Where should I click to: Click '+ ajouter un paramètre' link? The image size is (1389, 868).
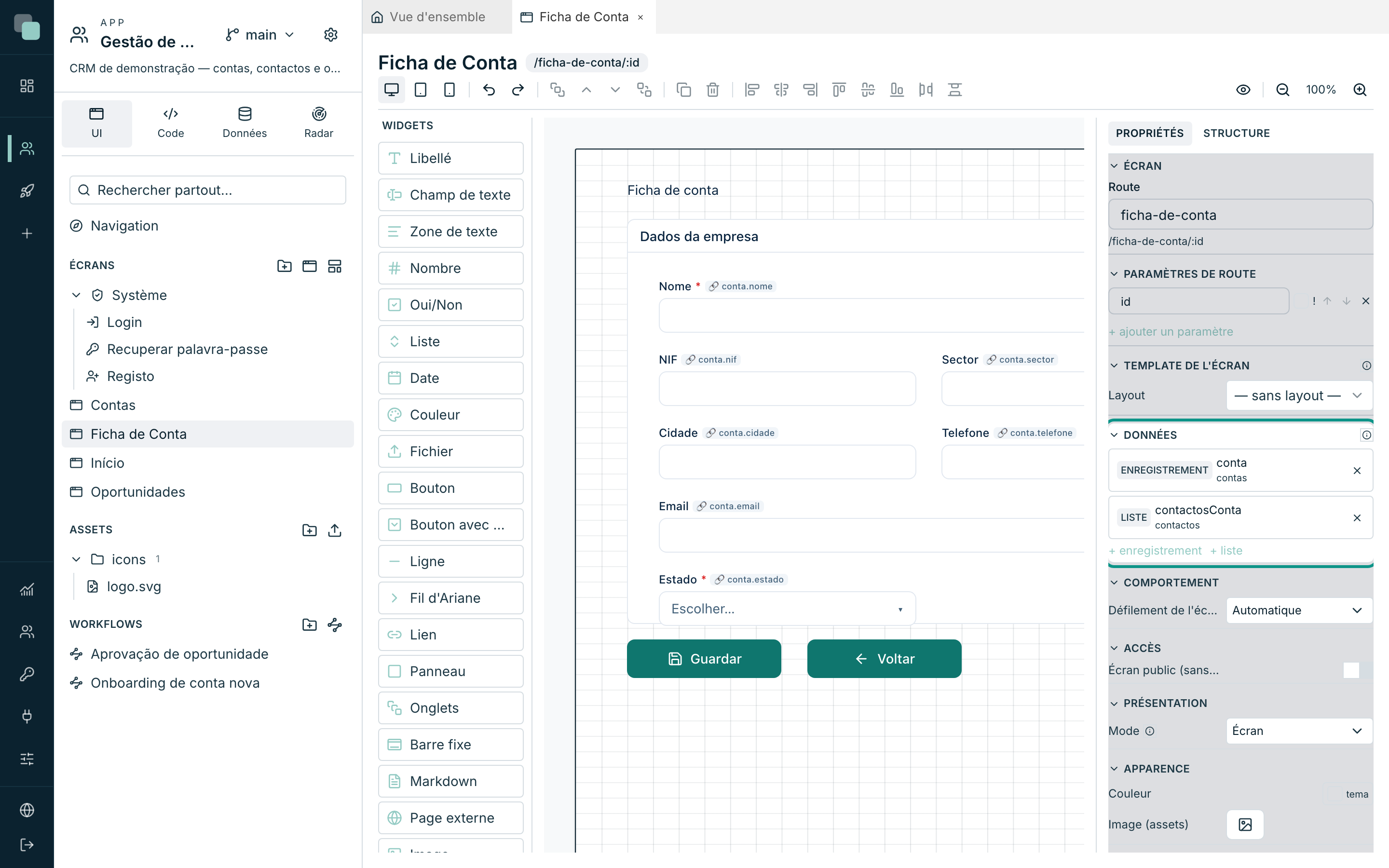point(1171,331)
